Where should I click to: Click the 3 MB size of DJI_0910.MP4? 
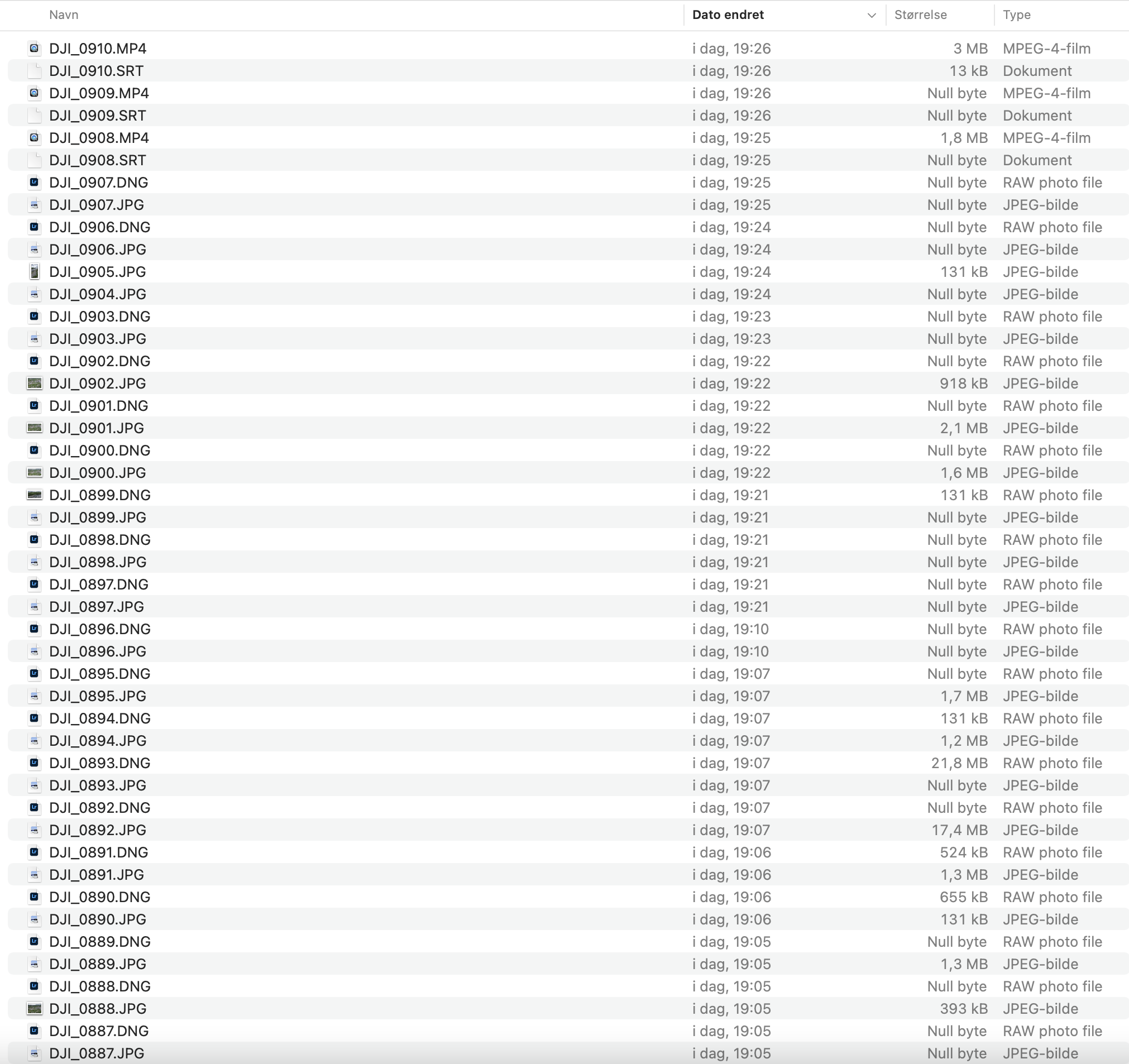click(970, 49)
